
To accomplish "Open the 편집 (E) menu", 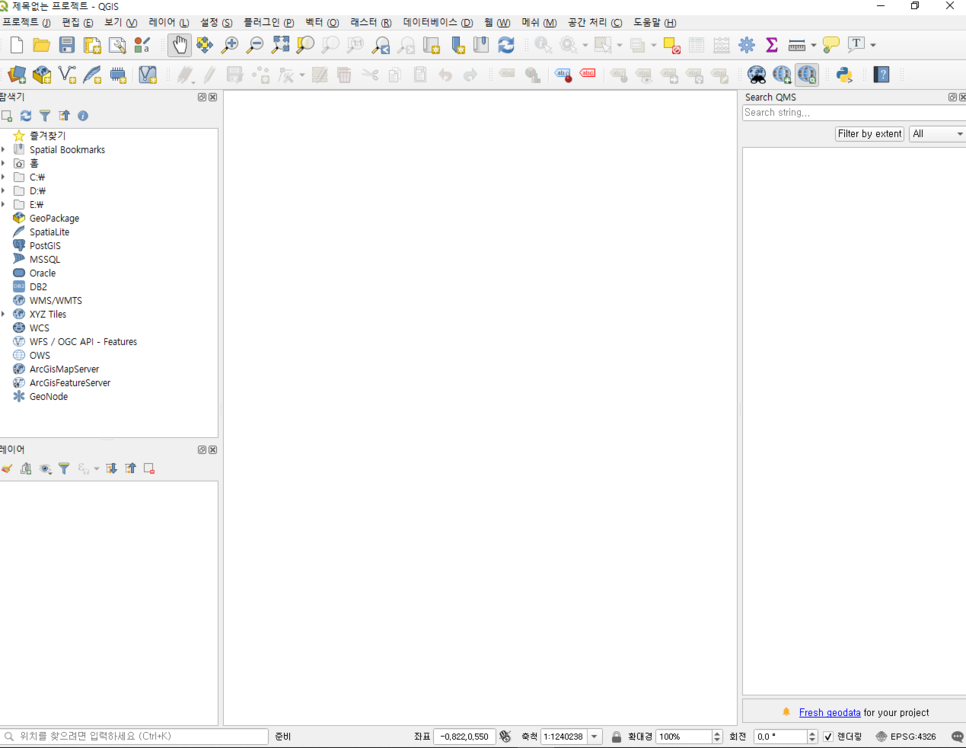I will pos(77,23).
